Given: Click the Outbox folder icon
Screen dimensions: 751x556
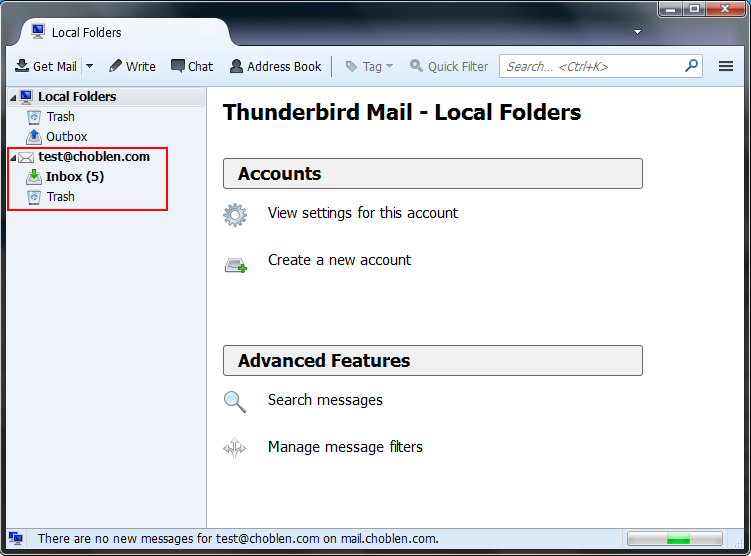Looking at the screenshot, I should (34, 137).
